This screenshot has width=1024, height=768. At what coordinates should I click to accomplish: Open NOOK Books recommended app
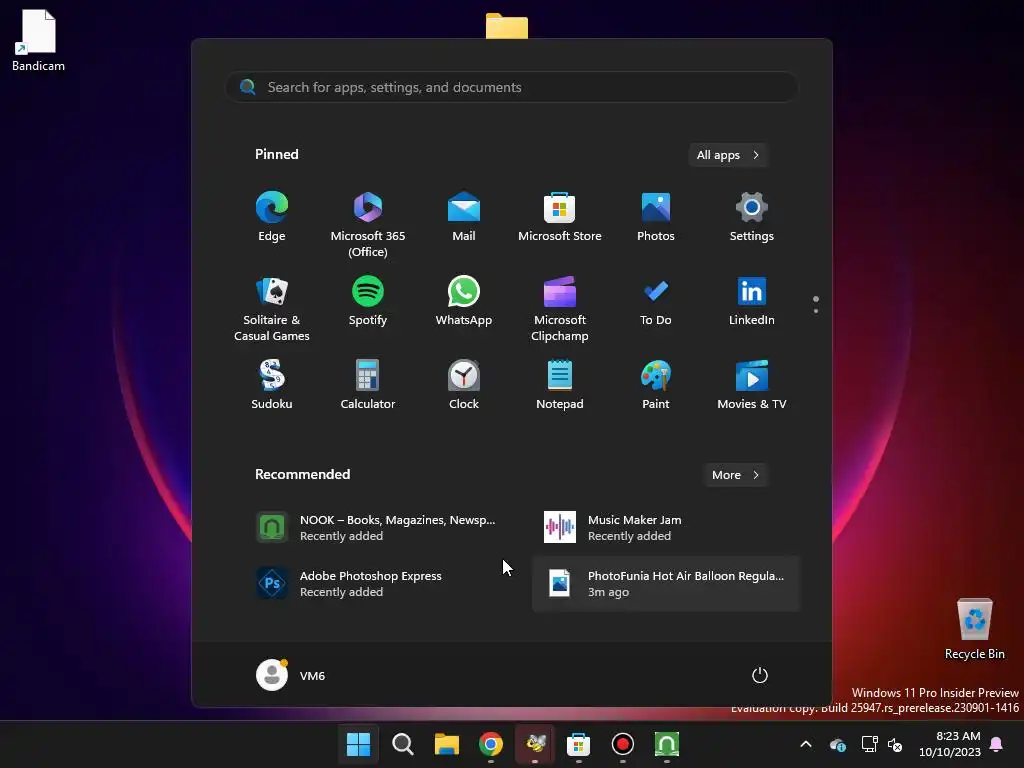pyautogui.click(x=377, y=528)
